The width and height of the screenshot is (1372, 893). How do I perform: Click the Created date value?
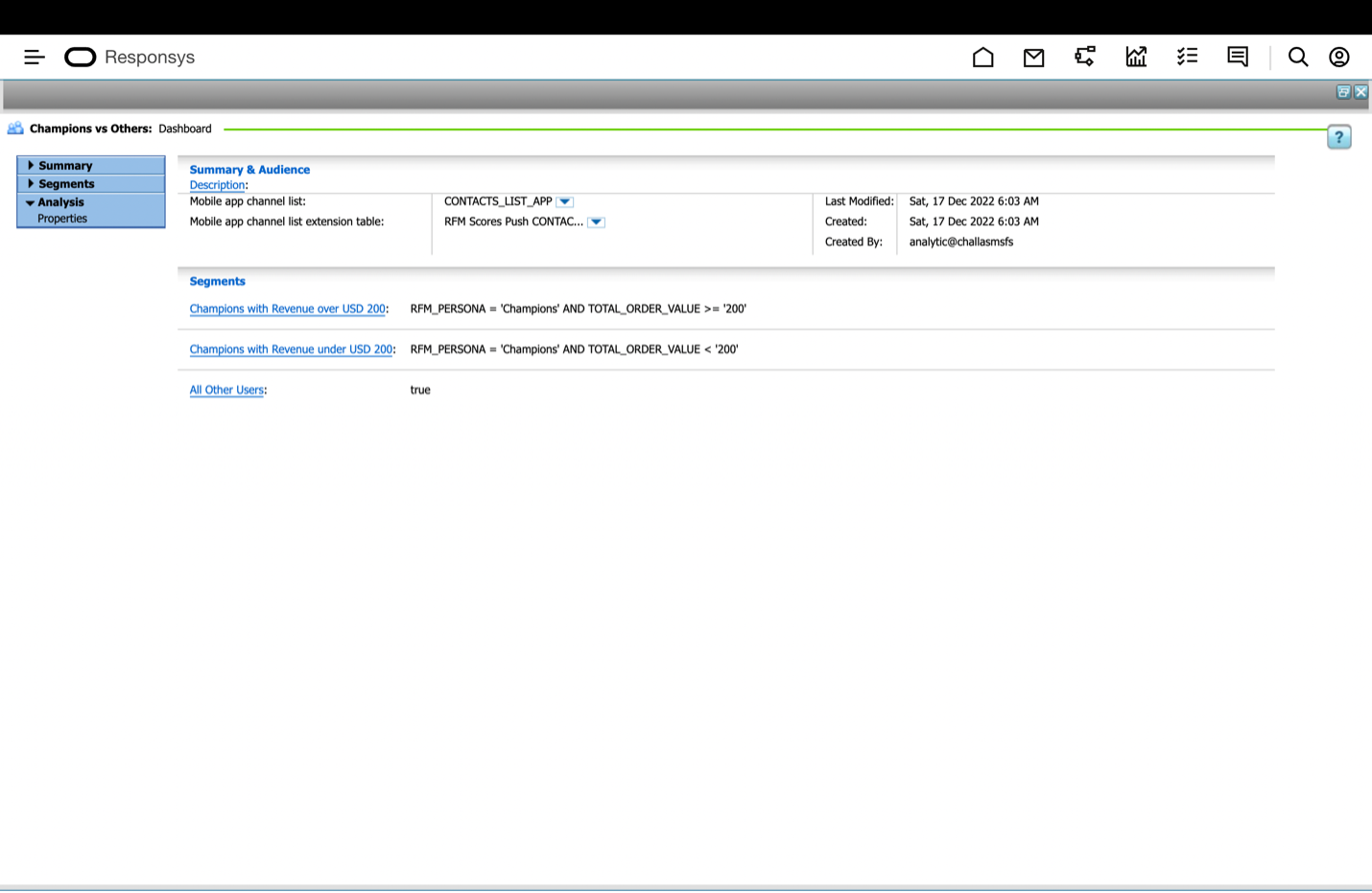(974, 222)
